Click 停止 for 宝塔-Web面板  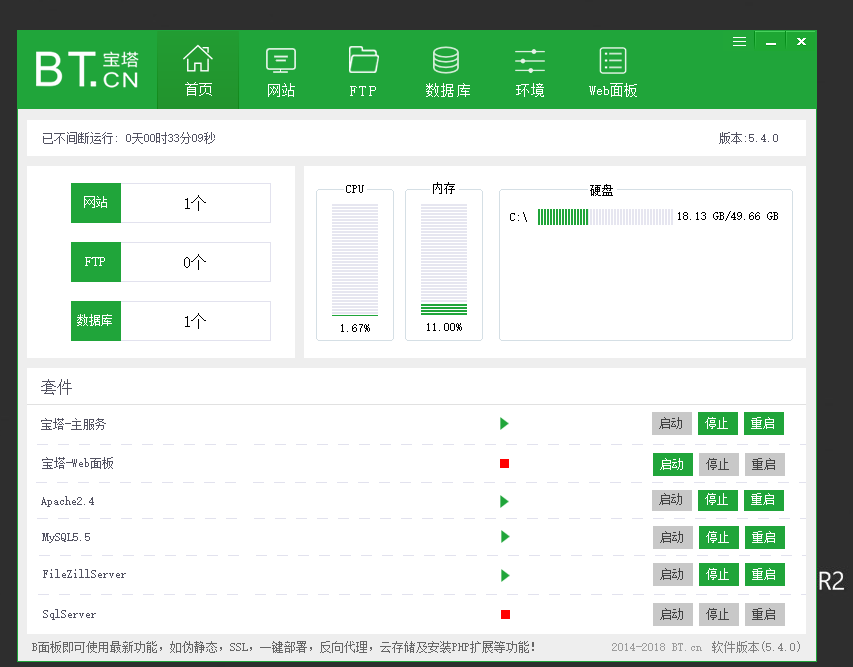coord(719,464)
